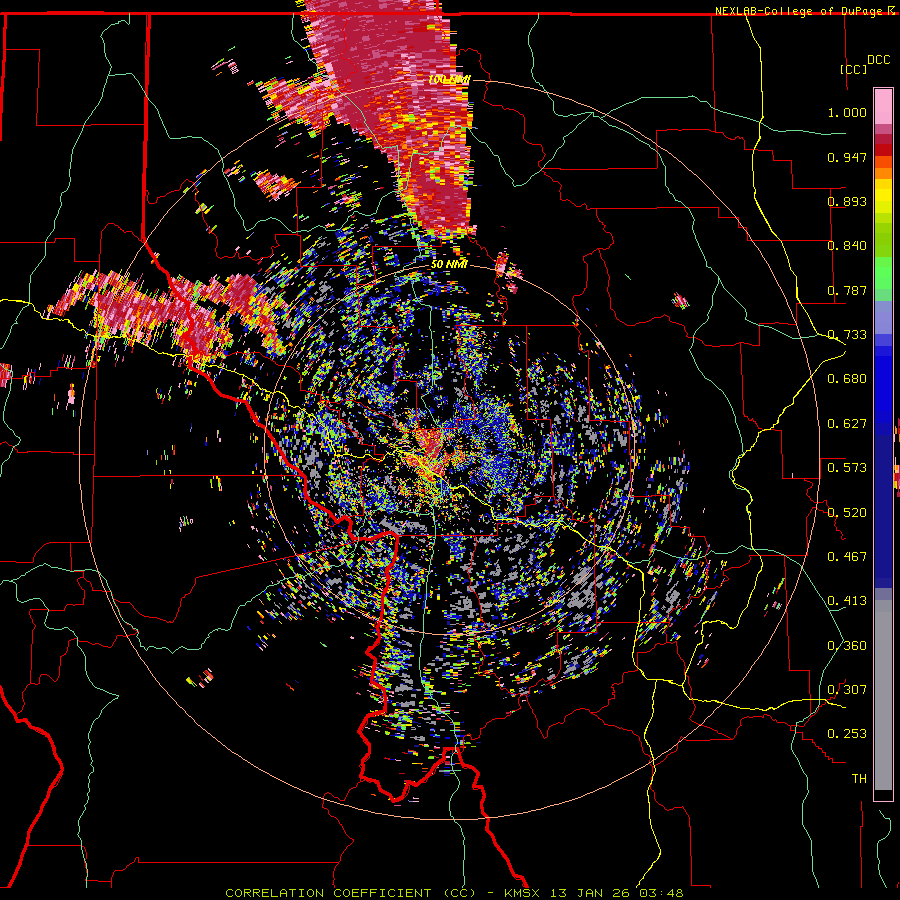
Task: Select the 0.627 scale value
Action: 847,424
